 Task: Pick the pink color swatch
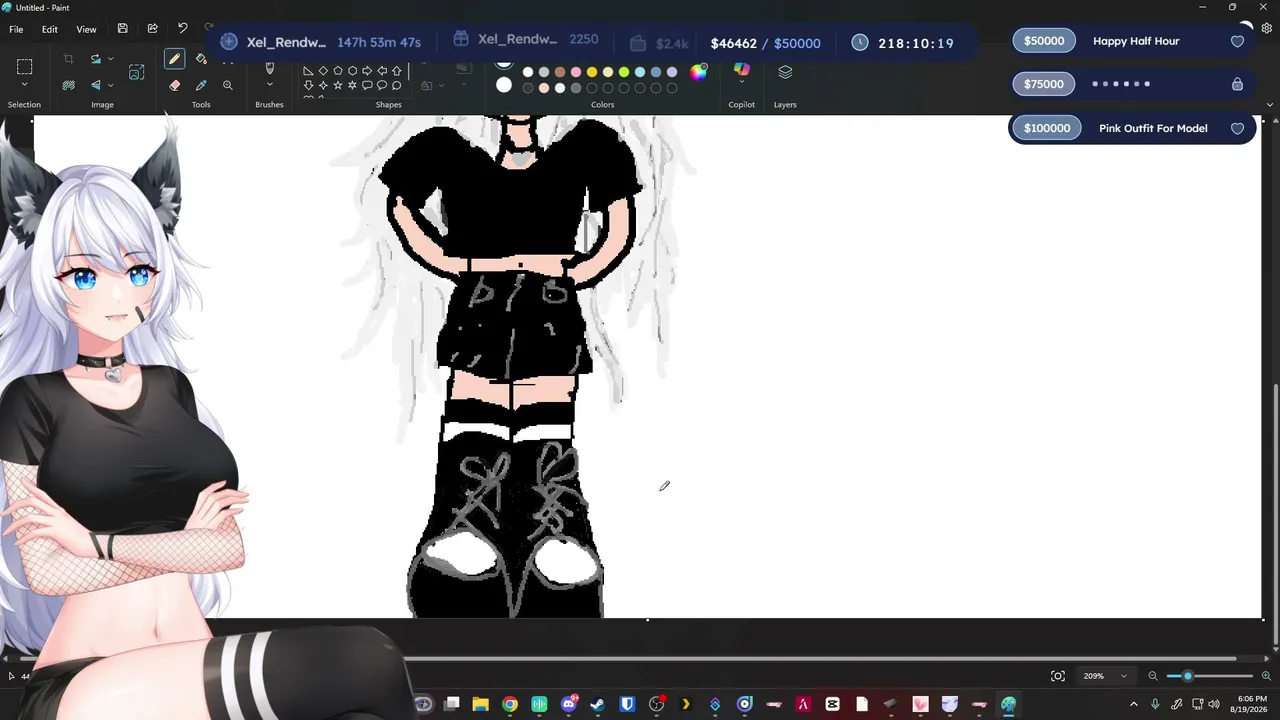(576, 72)
